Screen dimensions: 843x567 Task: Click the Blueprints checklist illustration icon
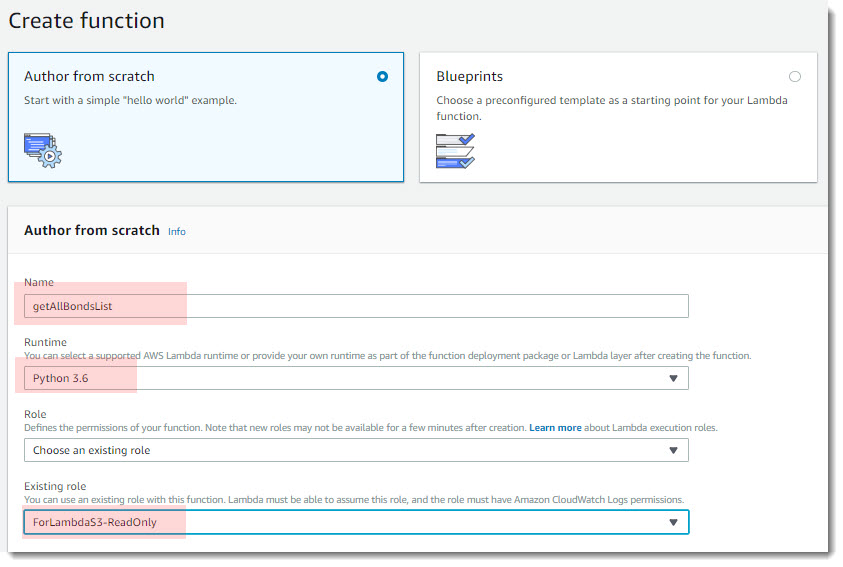point(455,149)
